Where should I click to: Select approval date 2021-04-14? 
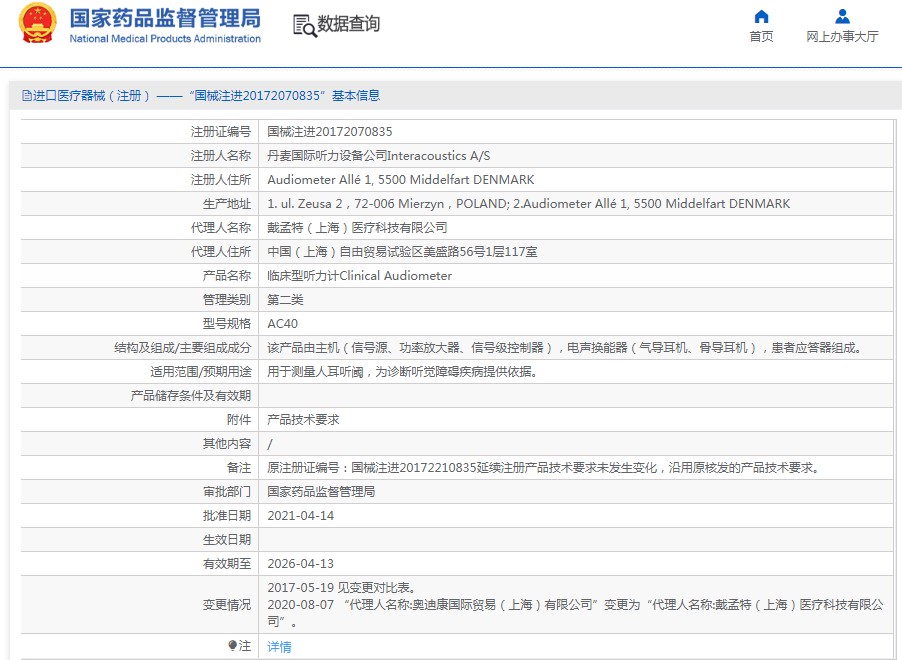[300, 516]
